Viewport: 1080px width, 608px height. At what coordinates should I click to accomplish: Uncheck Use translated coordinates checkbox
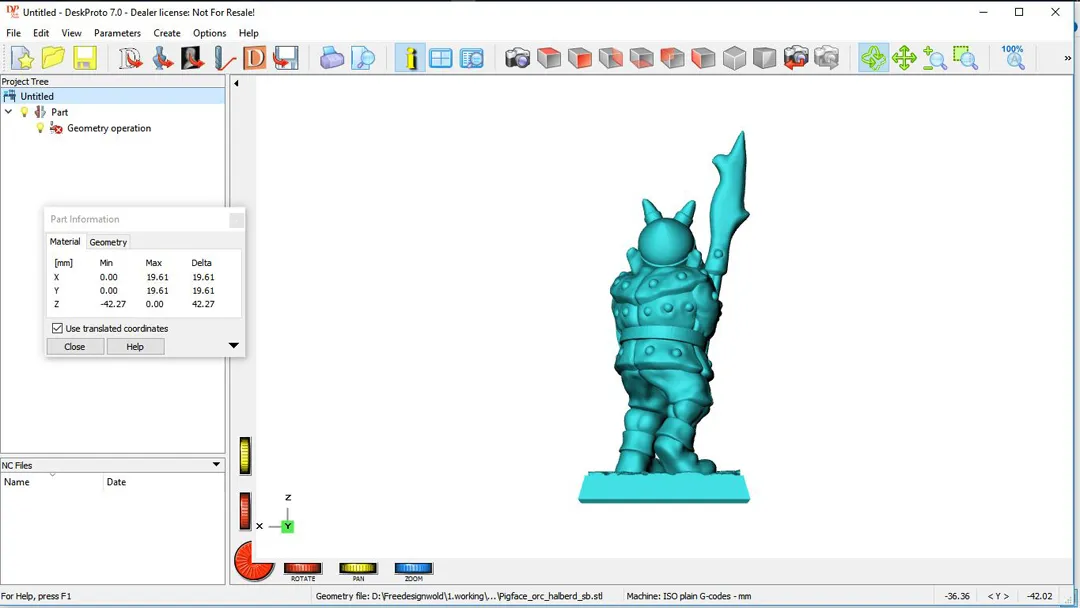click(57, 328)
